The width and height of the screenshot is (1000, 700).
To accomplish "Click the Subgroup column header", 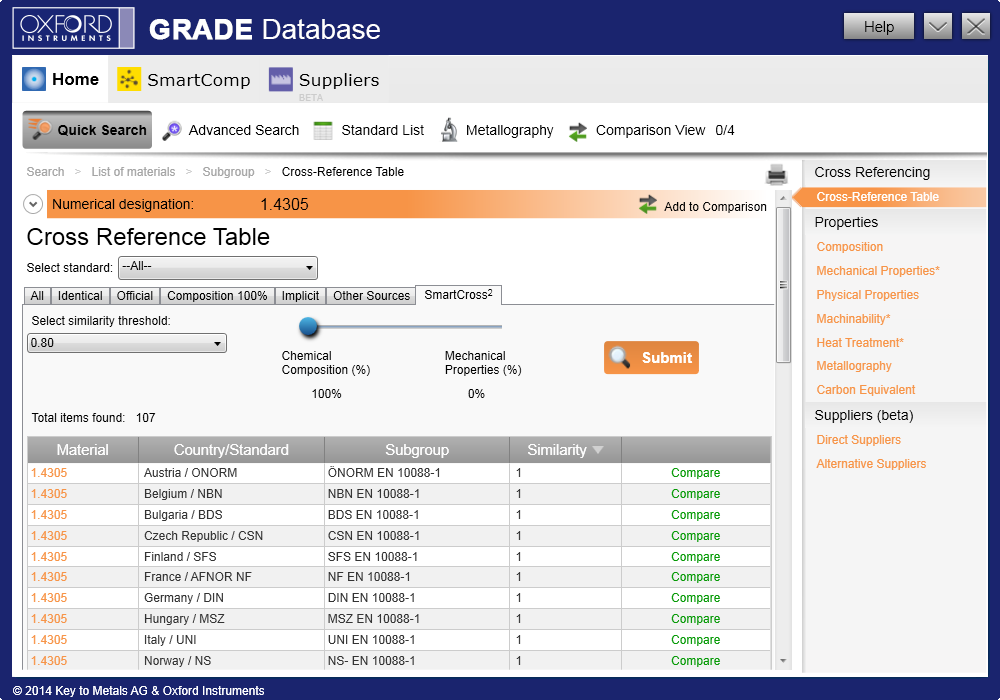I will [x=417, y=450].
